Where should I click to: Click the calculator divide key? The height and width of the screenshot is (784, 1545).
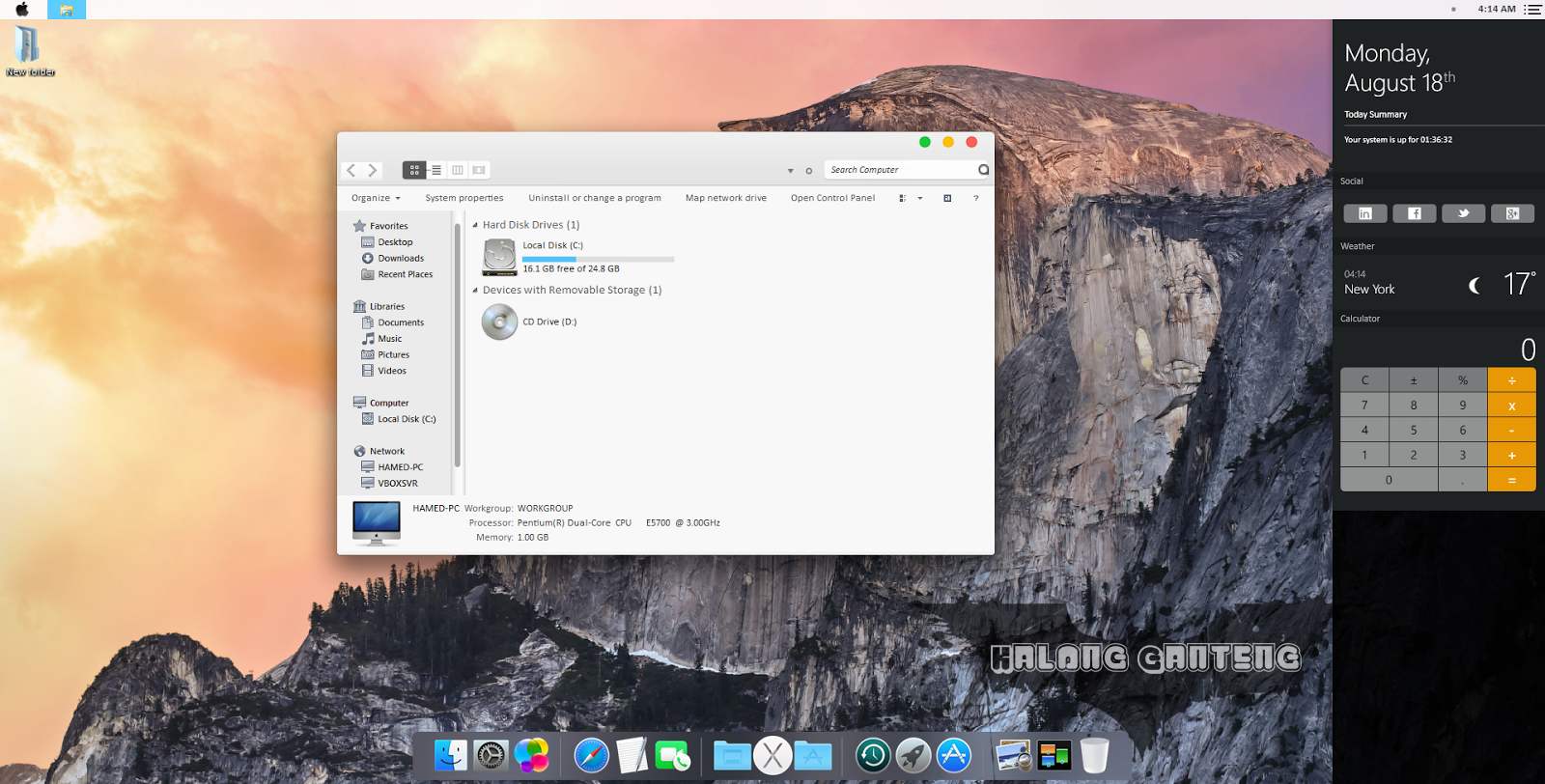(1512, 380)
